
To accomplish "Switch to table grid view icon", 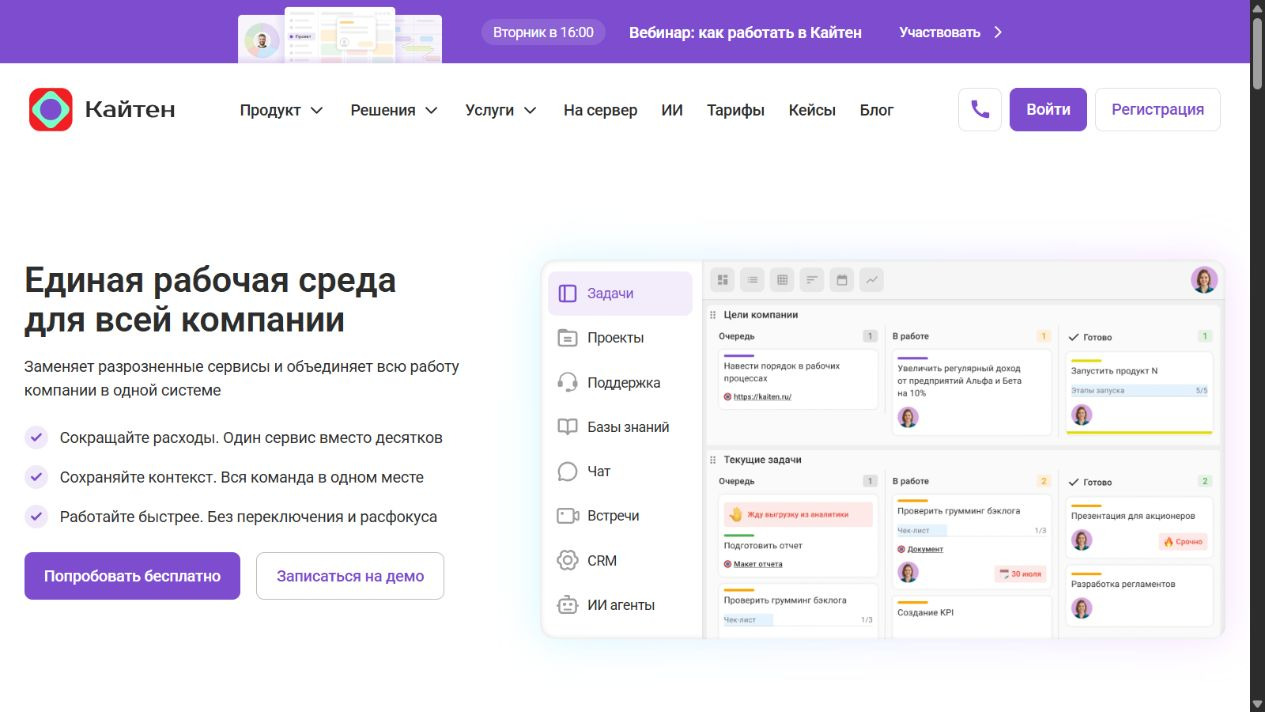I will pyautogui.click(x=782, y=280).
